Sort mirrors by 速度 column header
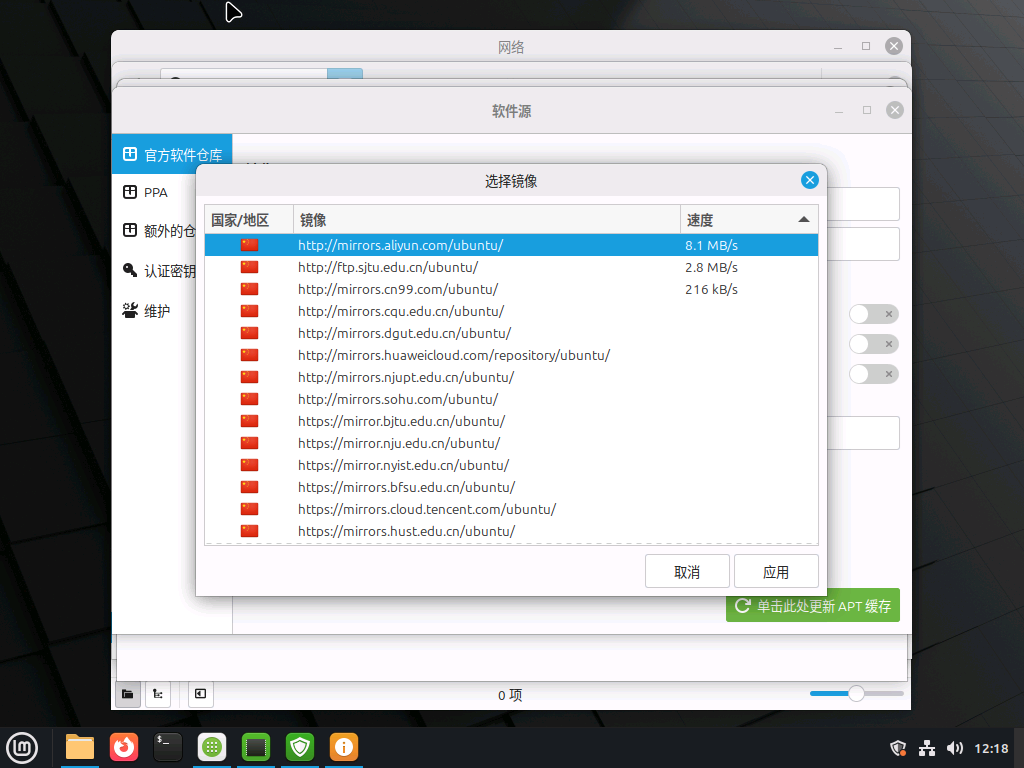Screen dimensions: 1024x768 [x=748, y=220]
